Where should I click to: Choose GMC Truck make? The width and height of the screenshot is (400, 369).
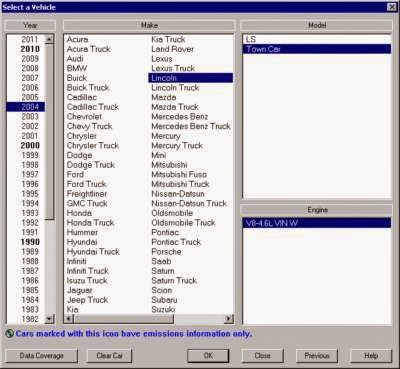pos(87,203)
